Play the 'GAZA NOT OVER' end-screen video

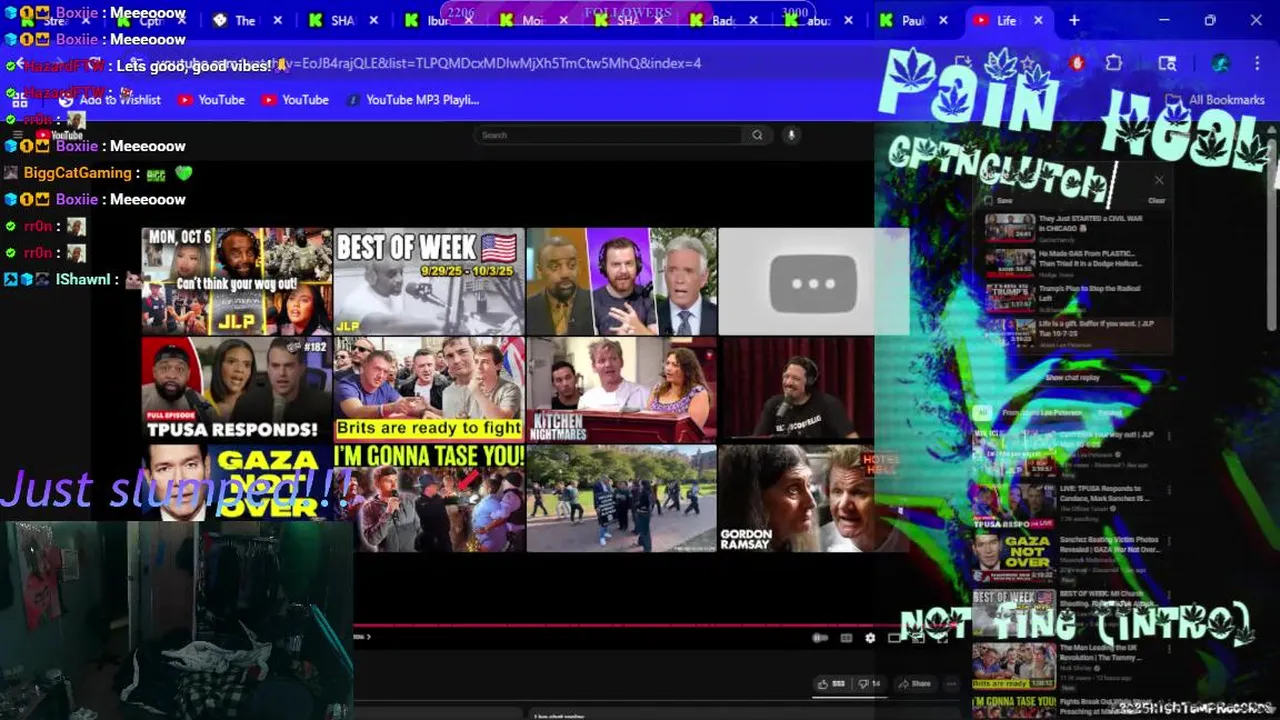[236, 482]
